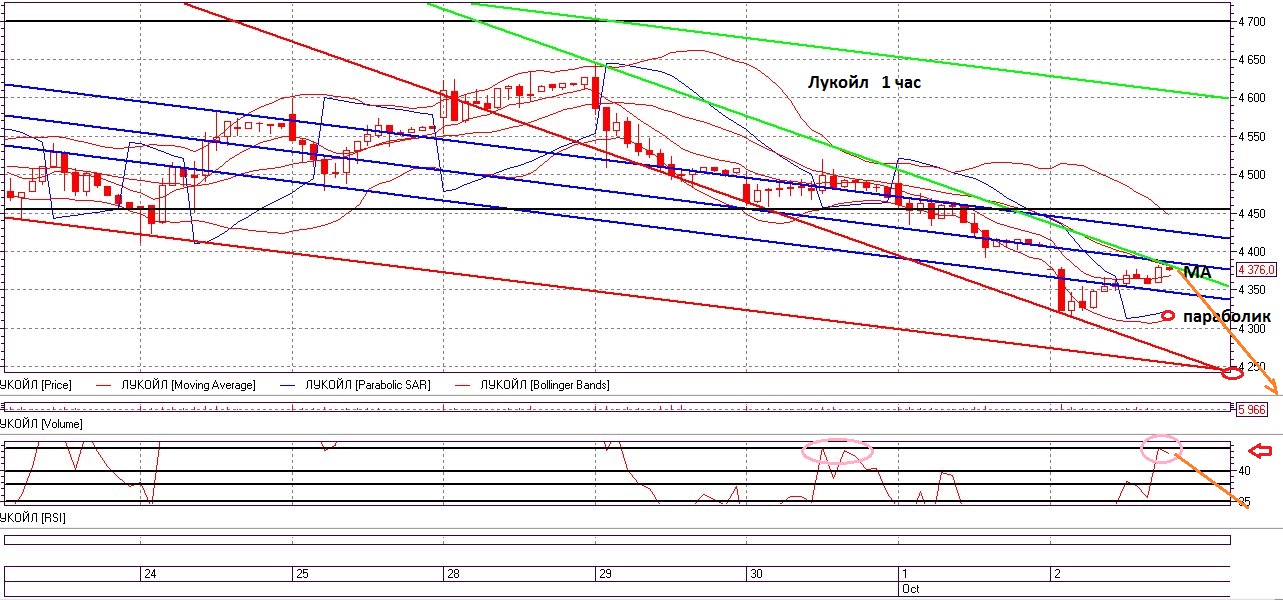
Task: Click the date label 1 above Oct
Action: 904,574
